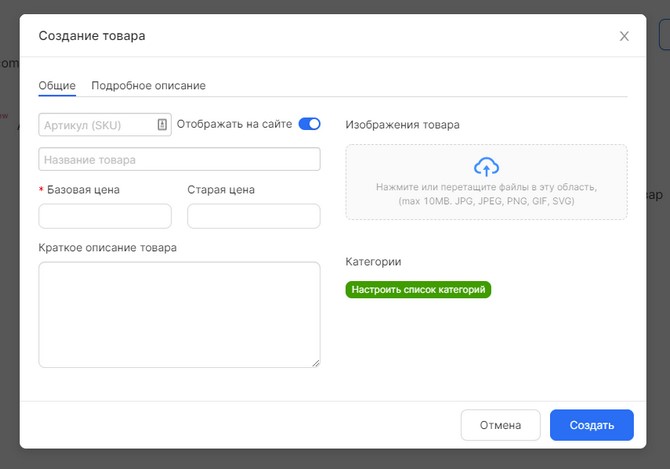This screenshot has width=670, height=469.
Task: Click into the Название товара field
Action: (179, 160)
